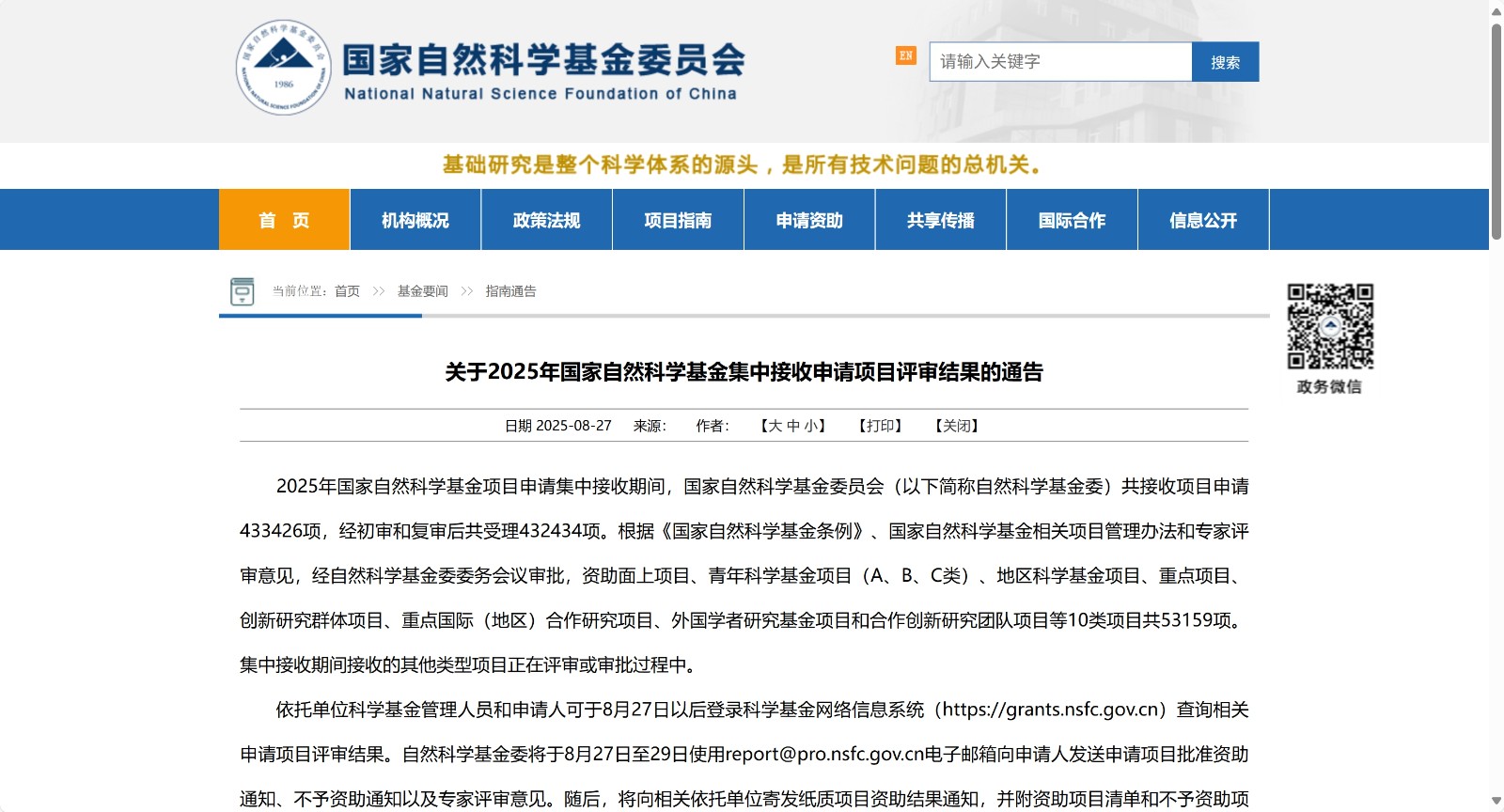Viewport: 1504px width, 812px height.
Task: Open the 机构概况 menu item
Action: point(415,220)
